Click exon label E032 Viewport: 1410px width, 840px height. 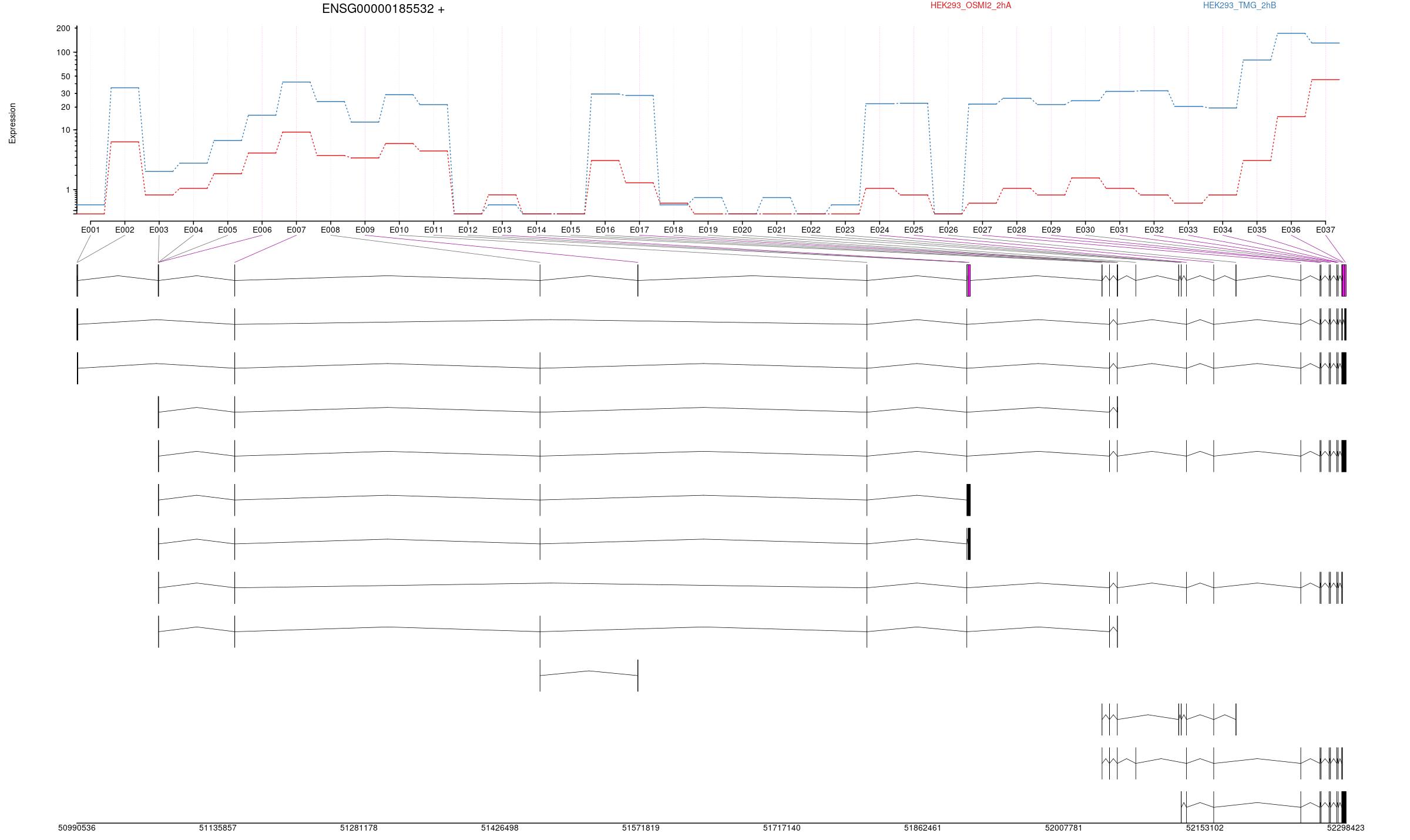coord(1154,230)
